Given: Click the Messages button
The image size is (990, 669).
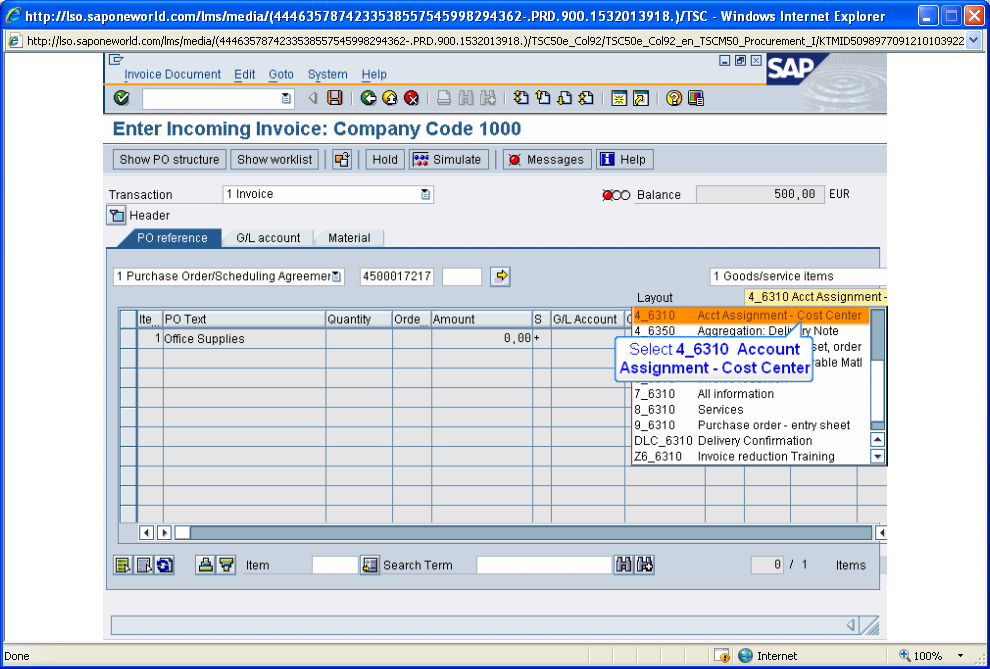Looking at the screenshot, I should (547, 160).
